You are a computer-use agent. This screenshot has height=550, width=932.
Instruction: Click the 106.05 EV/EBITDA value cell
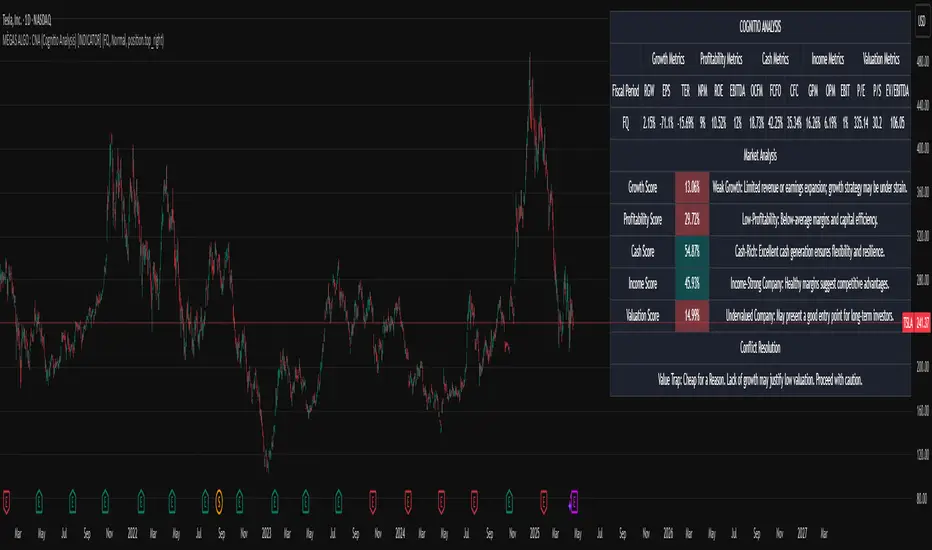coord(897,123)
